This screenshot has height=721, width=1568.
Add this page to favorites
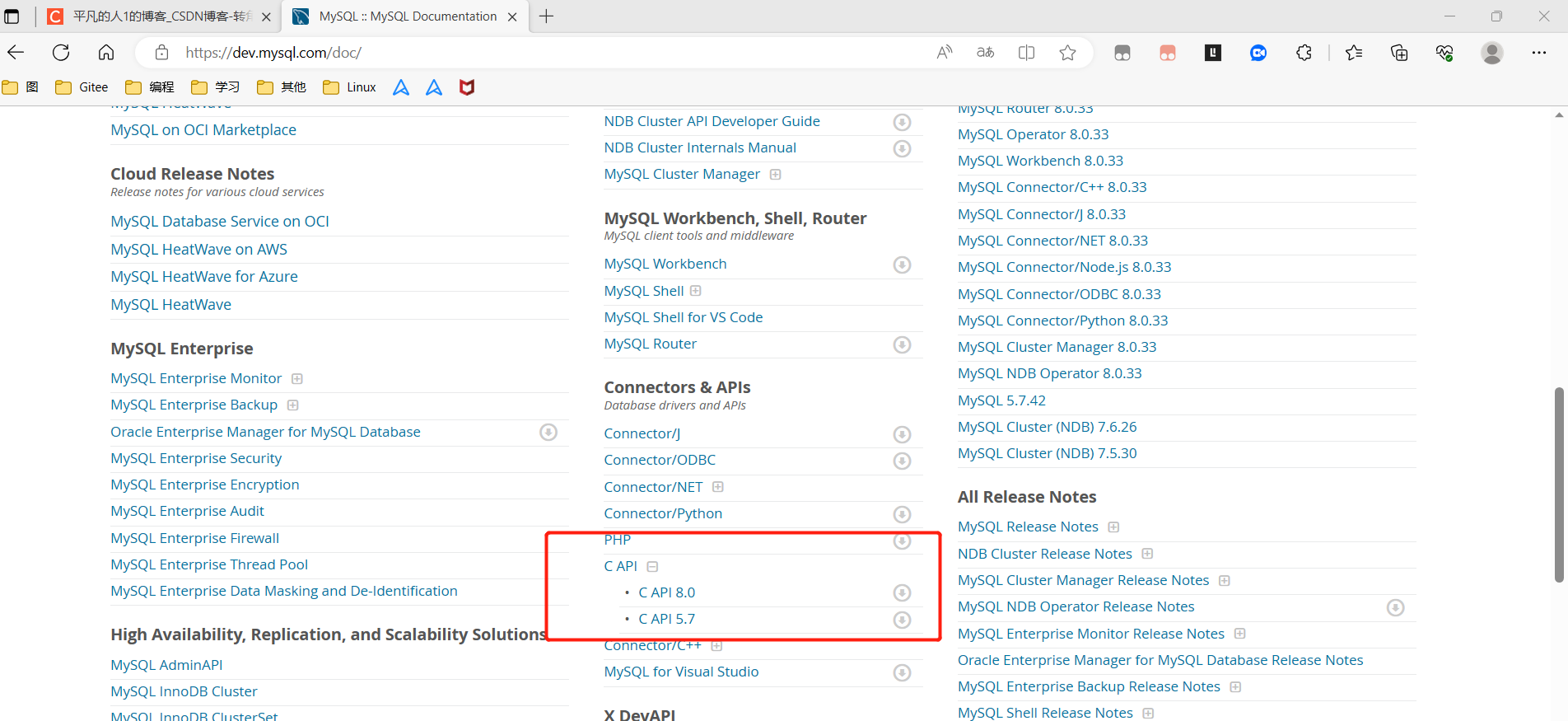tap(1067, 53)
